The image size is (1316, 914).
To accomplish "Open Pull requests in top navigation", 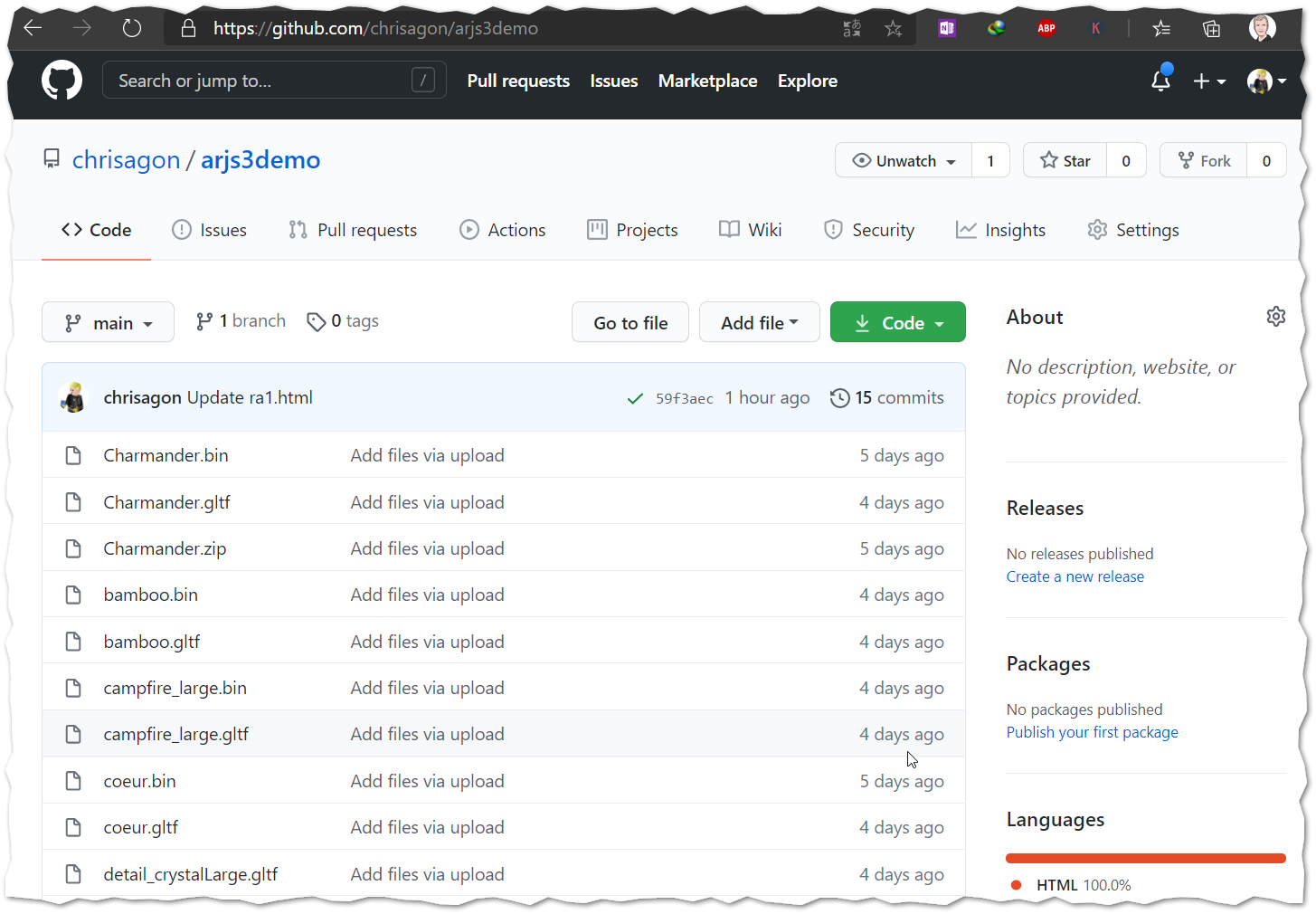I will (518, 81).
